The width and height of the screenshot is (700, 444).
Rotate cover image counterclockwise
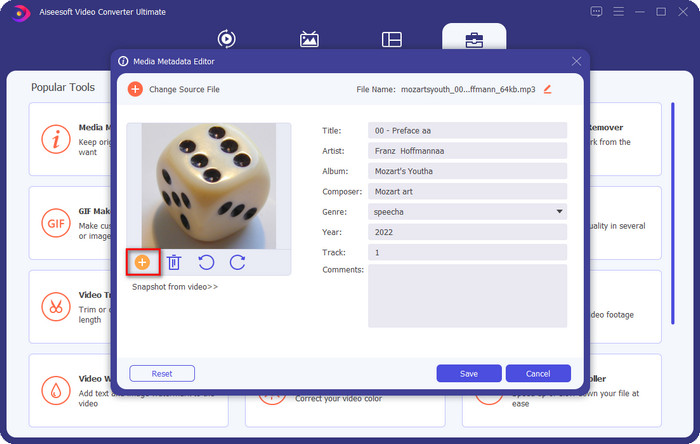click(x=206, y=262)
